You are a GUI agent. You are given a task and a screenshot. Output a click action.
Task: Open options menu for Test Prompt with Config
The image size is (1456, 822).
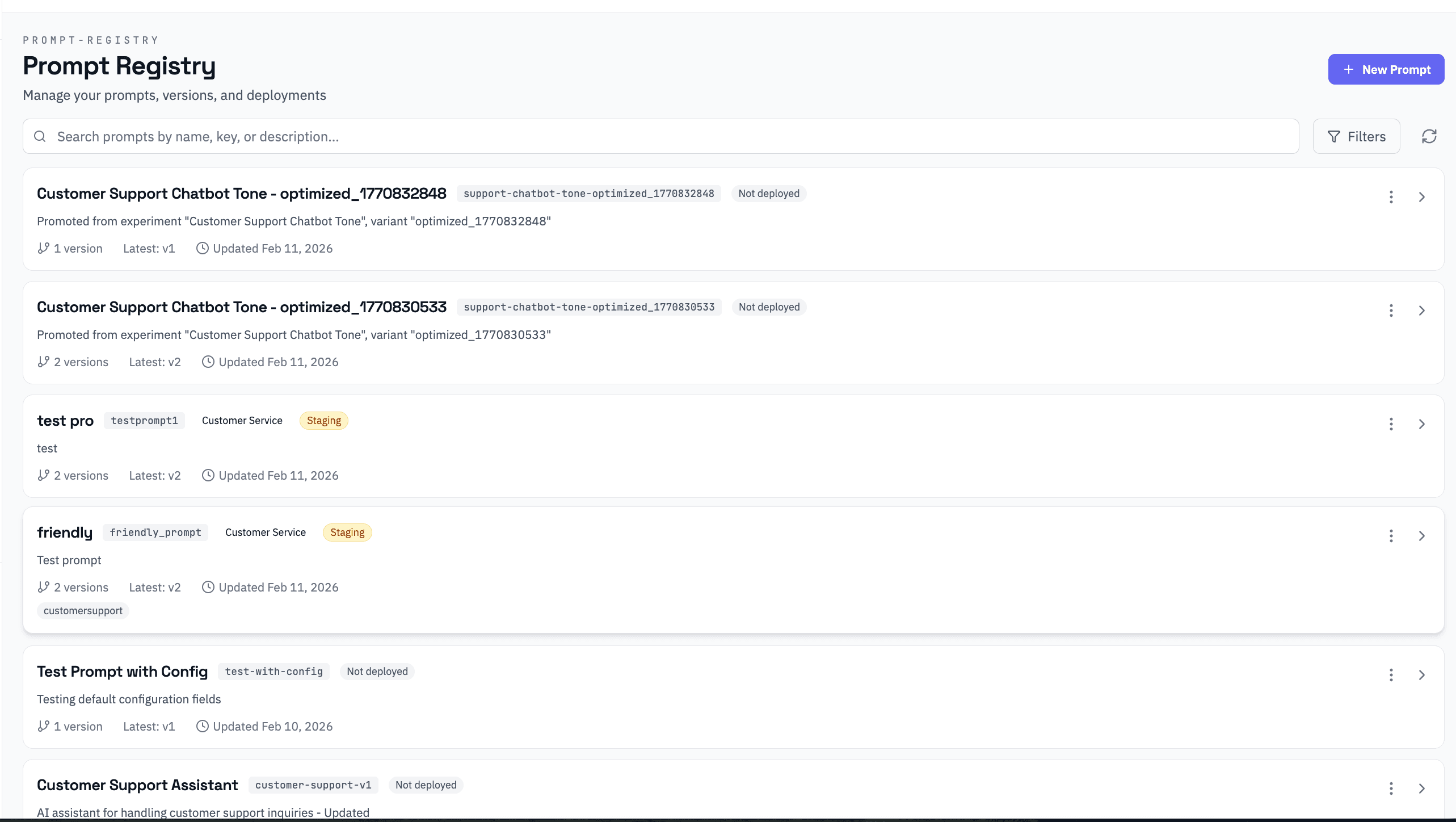click(x=1391, y=675)
